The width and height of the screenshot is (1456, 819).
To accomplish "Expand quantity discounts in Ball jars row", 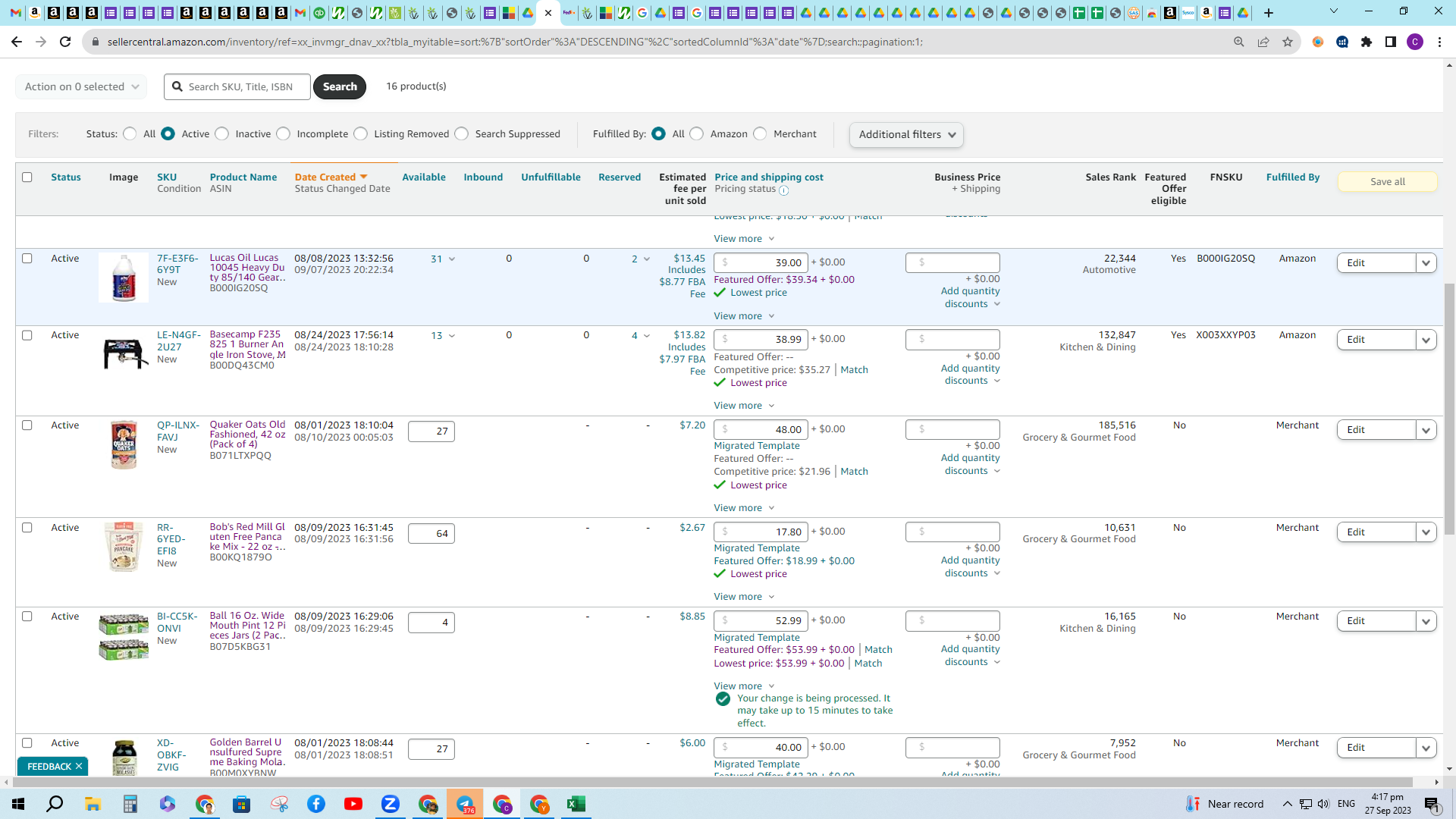I will pyautogui.click(x=971, y=656).
